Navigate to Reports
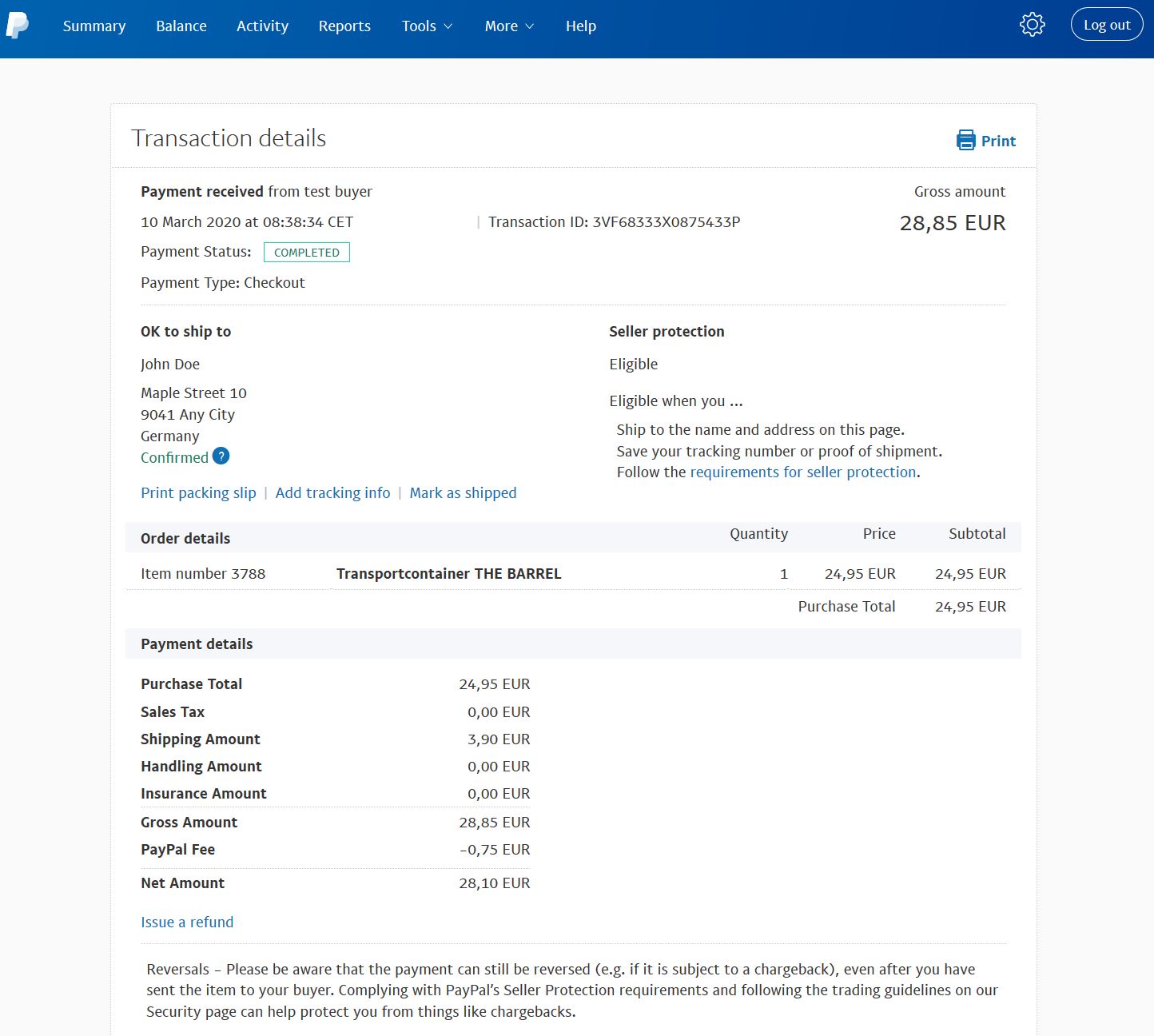Image resolution: width=1154 pixels, height=1036 pixels. (344, 26)
